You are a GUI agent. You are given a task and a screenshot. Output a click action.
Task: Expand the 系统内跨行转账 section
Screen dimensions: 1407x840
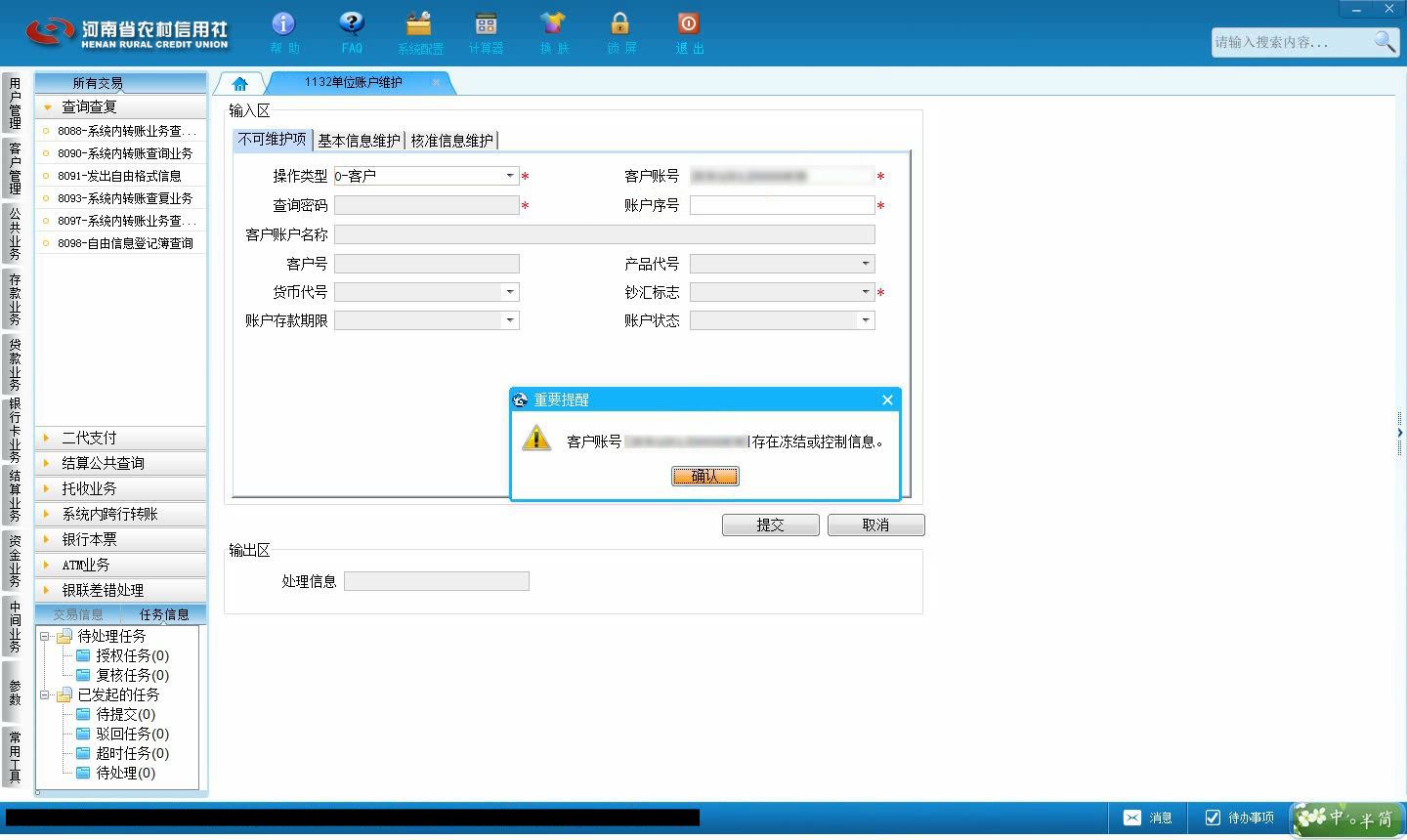[120, 514]
